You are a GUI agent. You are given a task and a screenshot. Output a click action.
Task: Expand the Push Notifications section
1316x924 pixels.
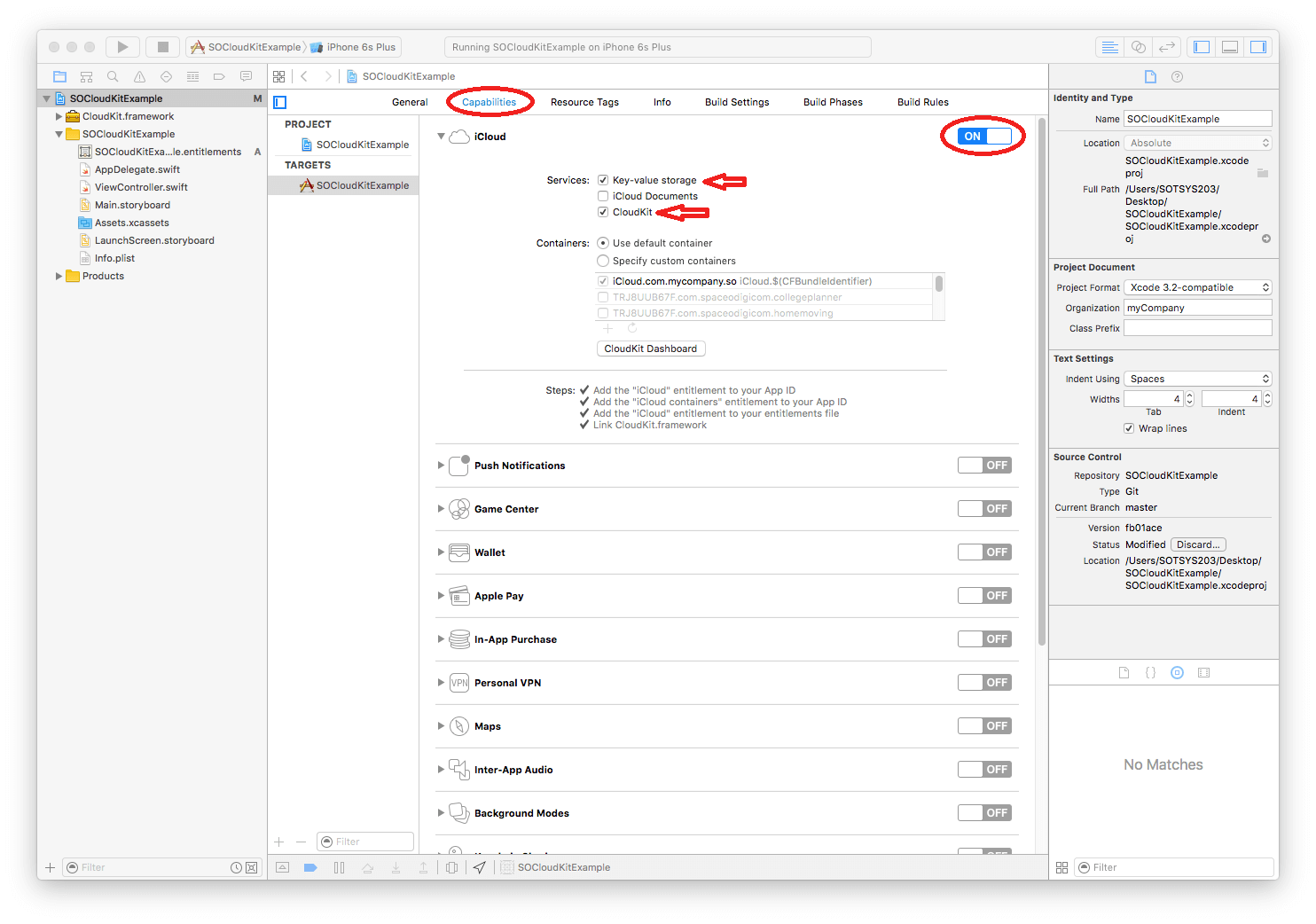(441, 465)
